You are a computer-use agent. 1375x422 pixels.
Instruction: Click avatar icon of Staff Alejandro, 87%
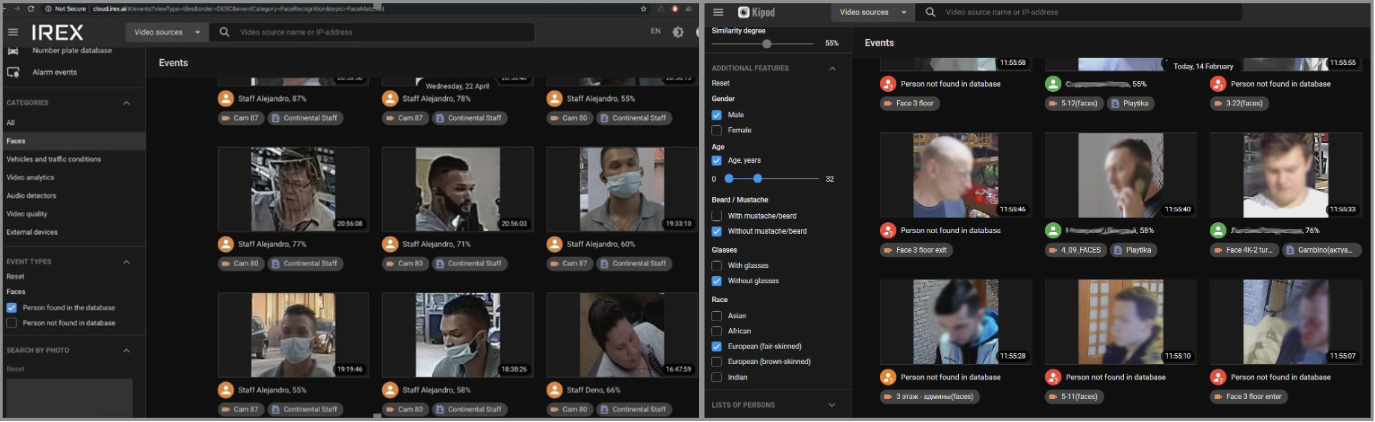[x=225, y=98]
